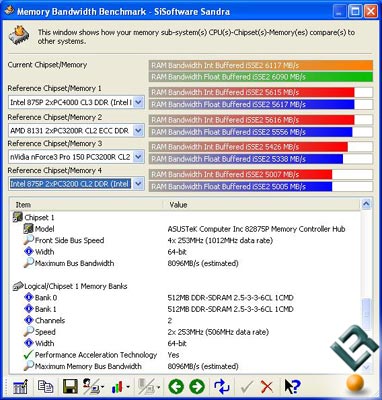Viewport: 382px width, 400px height.
Task: Click the Bank 1 512MB DDR-SDRAM value
Action: pyautogui.click(x=230, y=309)
